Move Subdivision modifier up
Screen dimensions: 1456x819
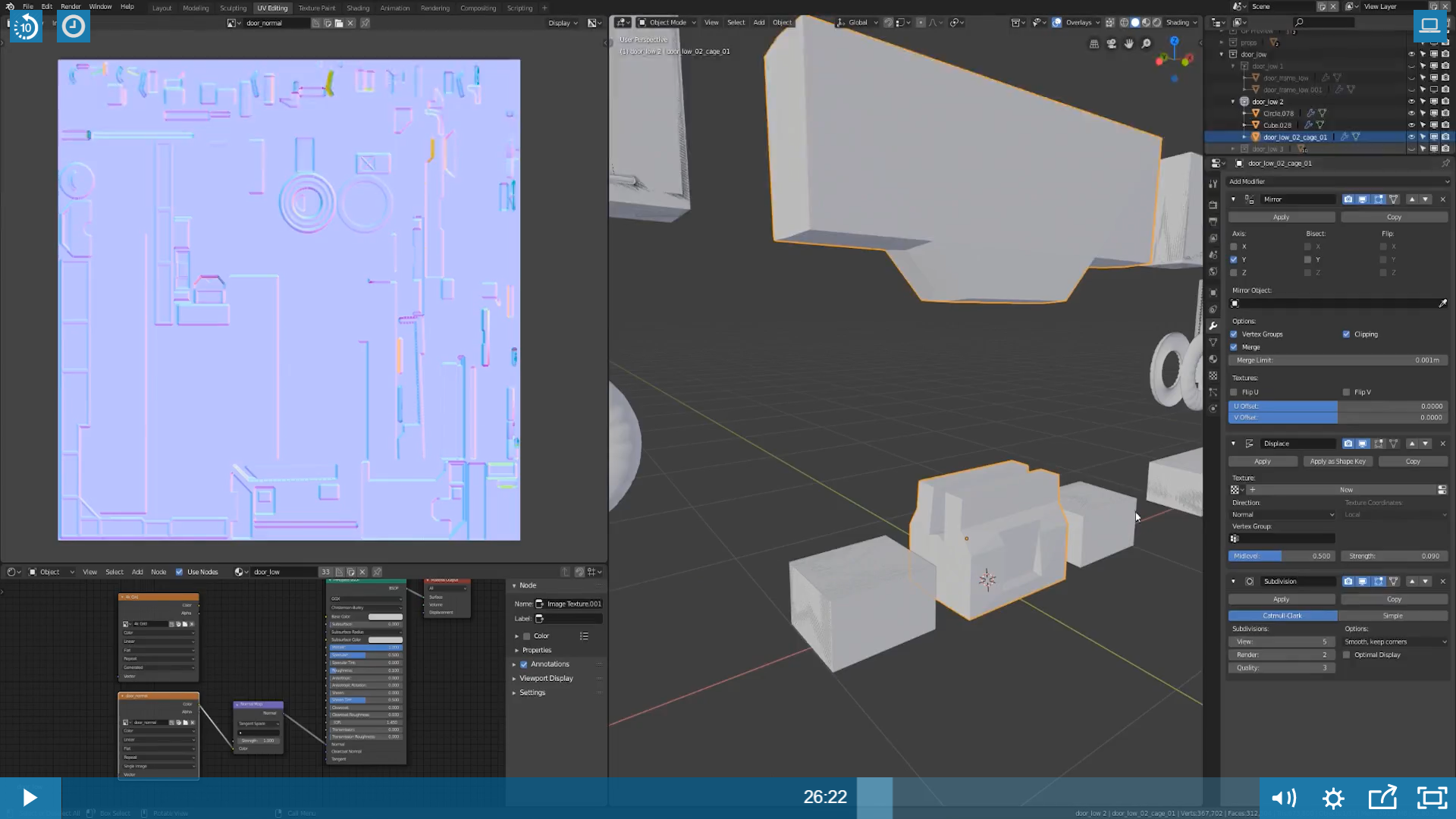(1412, 582)
